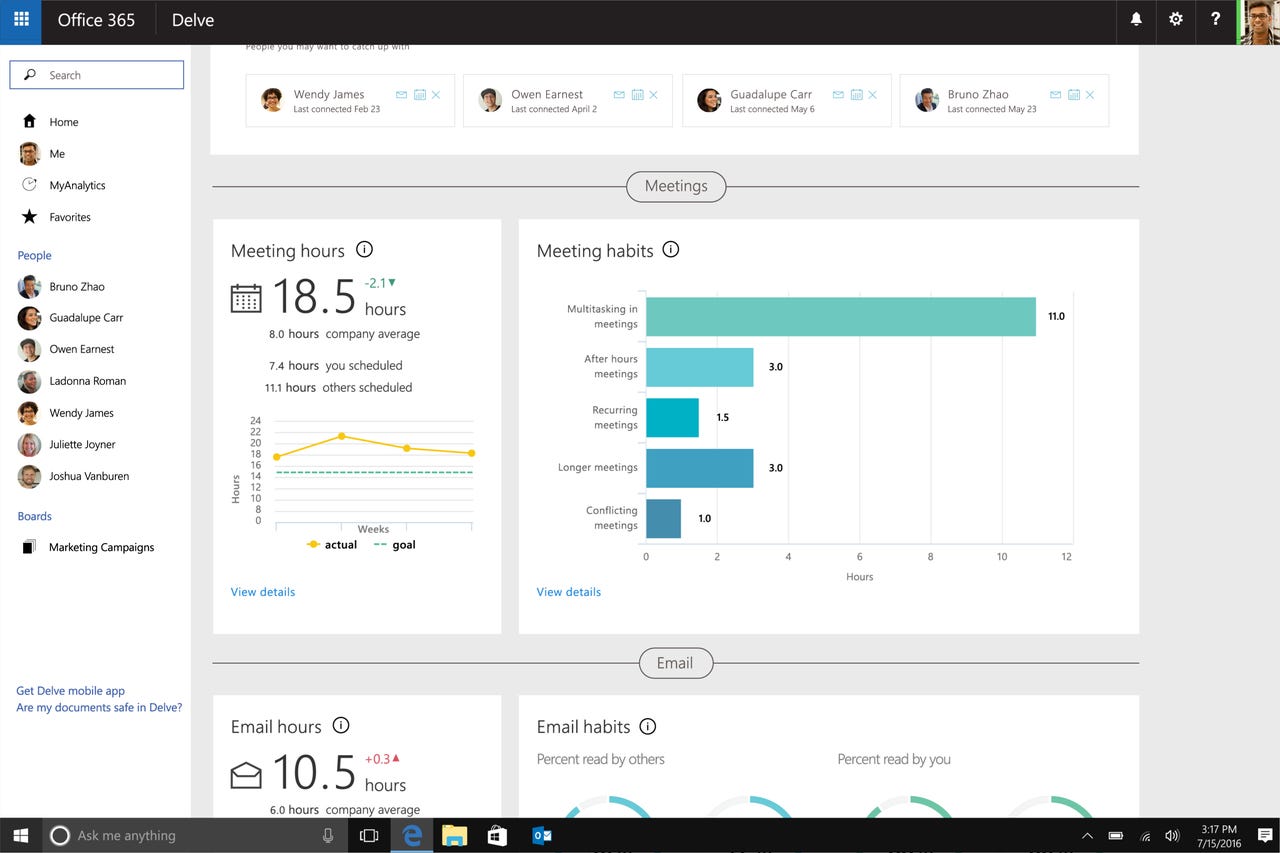Open Owen Earnest's calendar icon
The width and height of the screenshot is (1280, 853).
(x=638, y=94)
